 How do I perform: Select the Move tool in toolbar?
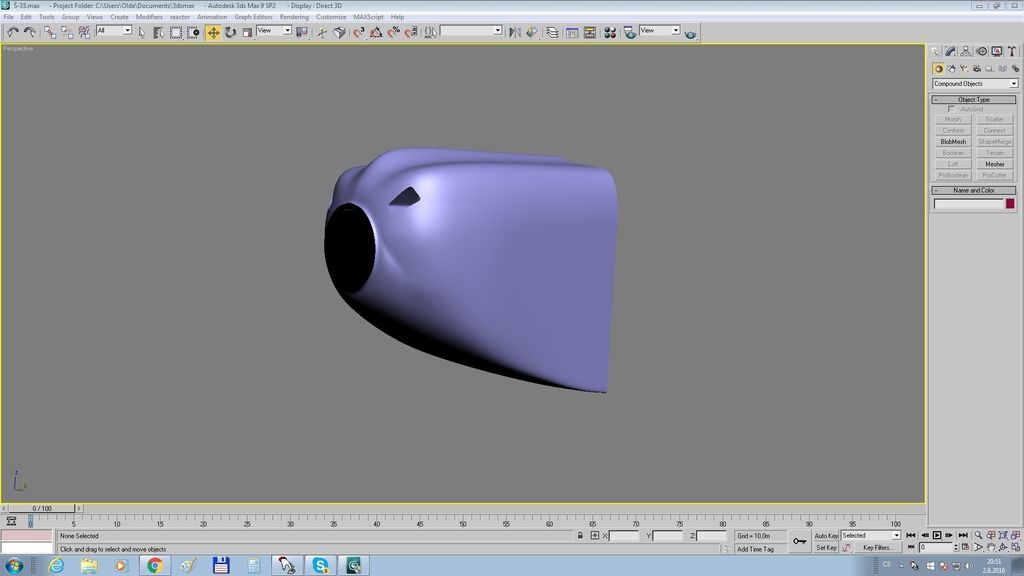[213, 32]
